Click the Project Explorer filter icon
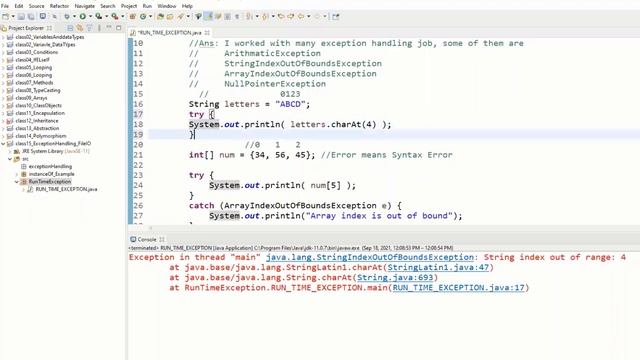 coord(89,28)
